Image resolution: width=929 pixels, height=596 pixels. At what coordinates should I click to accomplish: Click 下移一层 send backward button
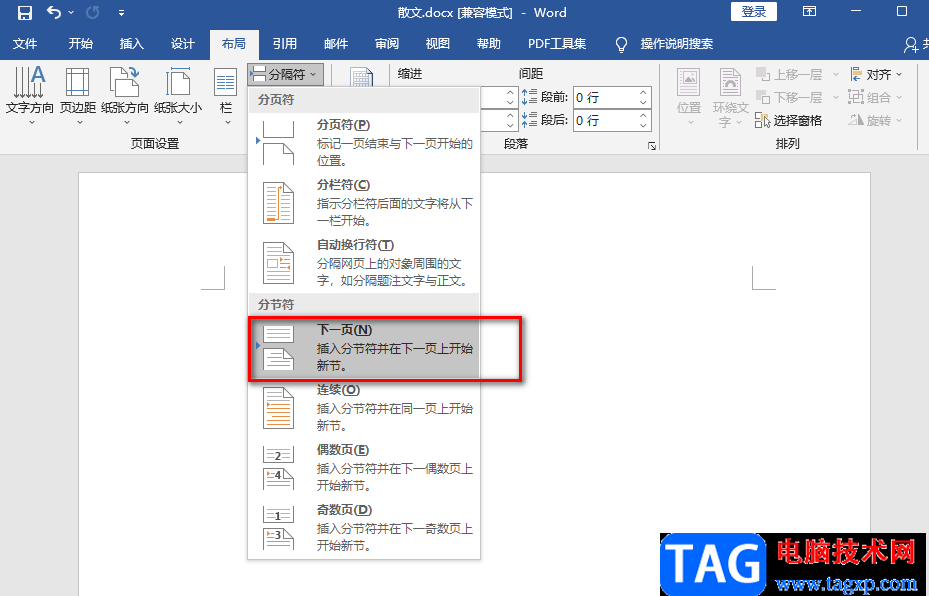789,97
